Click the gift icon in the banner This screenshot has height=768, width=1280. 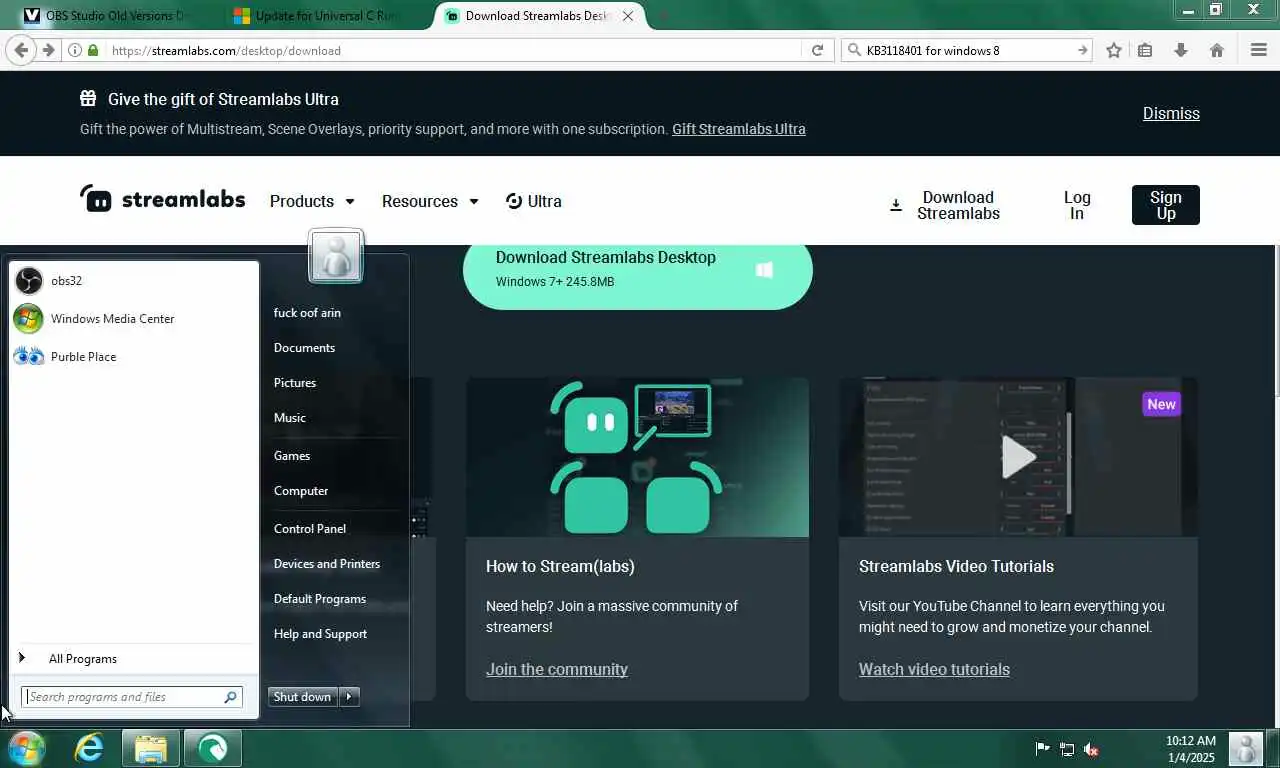click(x=88, y=98)
